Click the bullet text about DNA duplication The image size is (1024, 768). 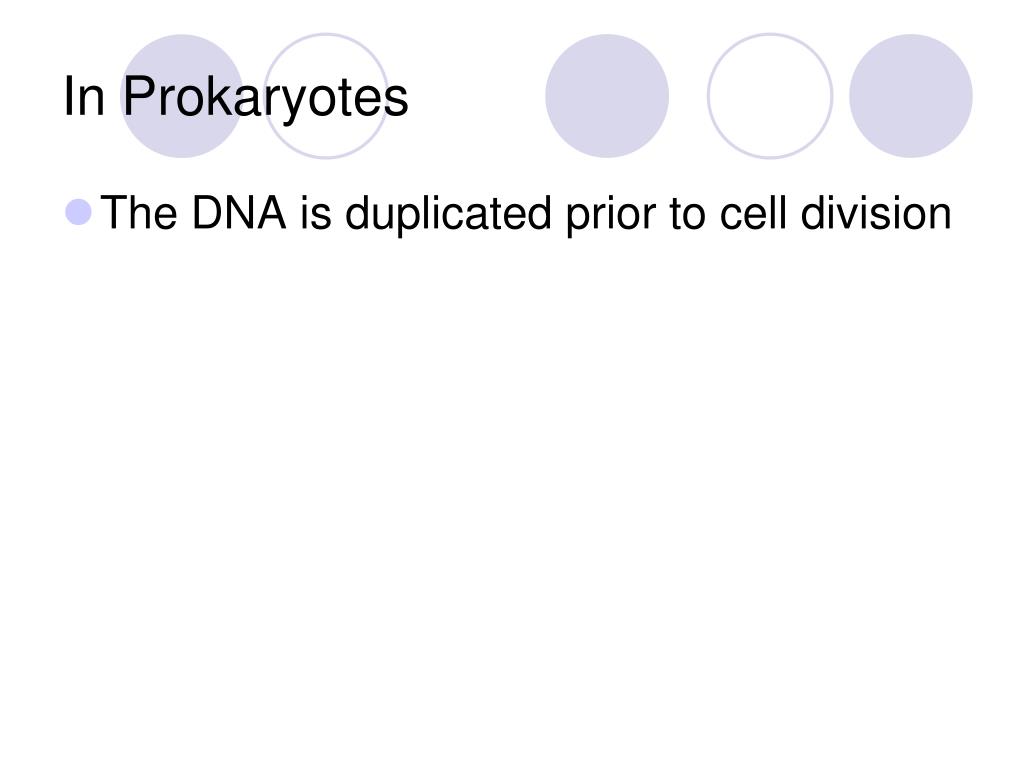tap(526, 214)
